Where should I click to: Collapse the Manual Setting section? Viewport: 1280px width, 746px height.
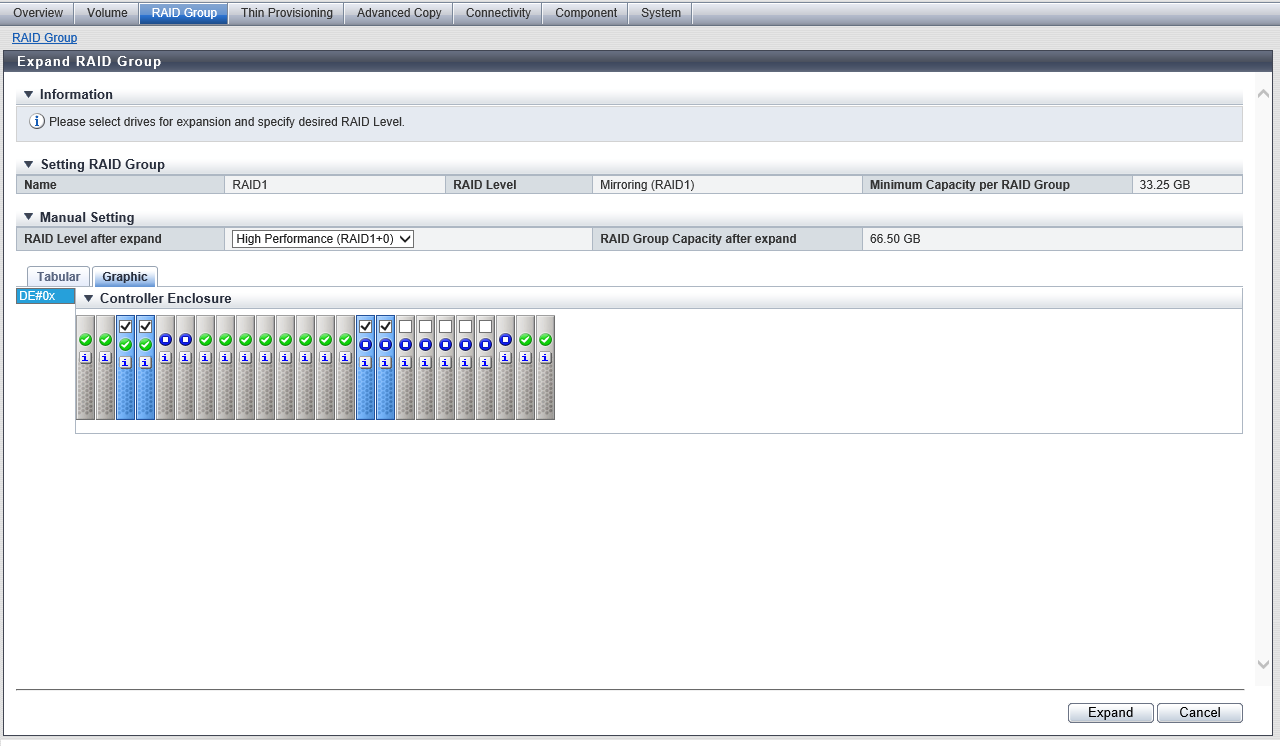(x=28, y=217)
